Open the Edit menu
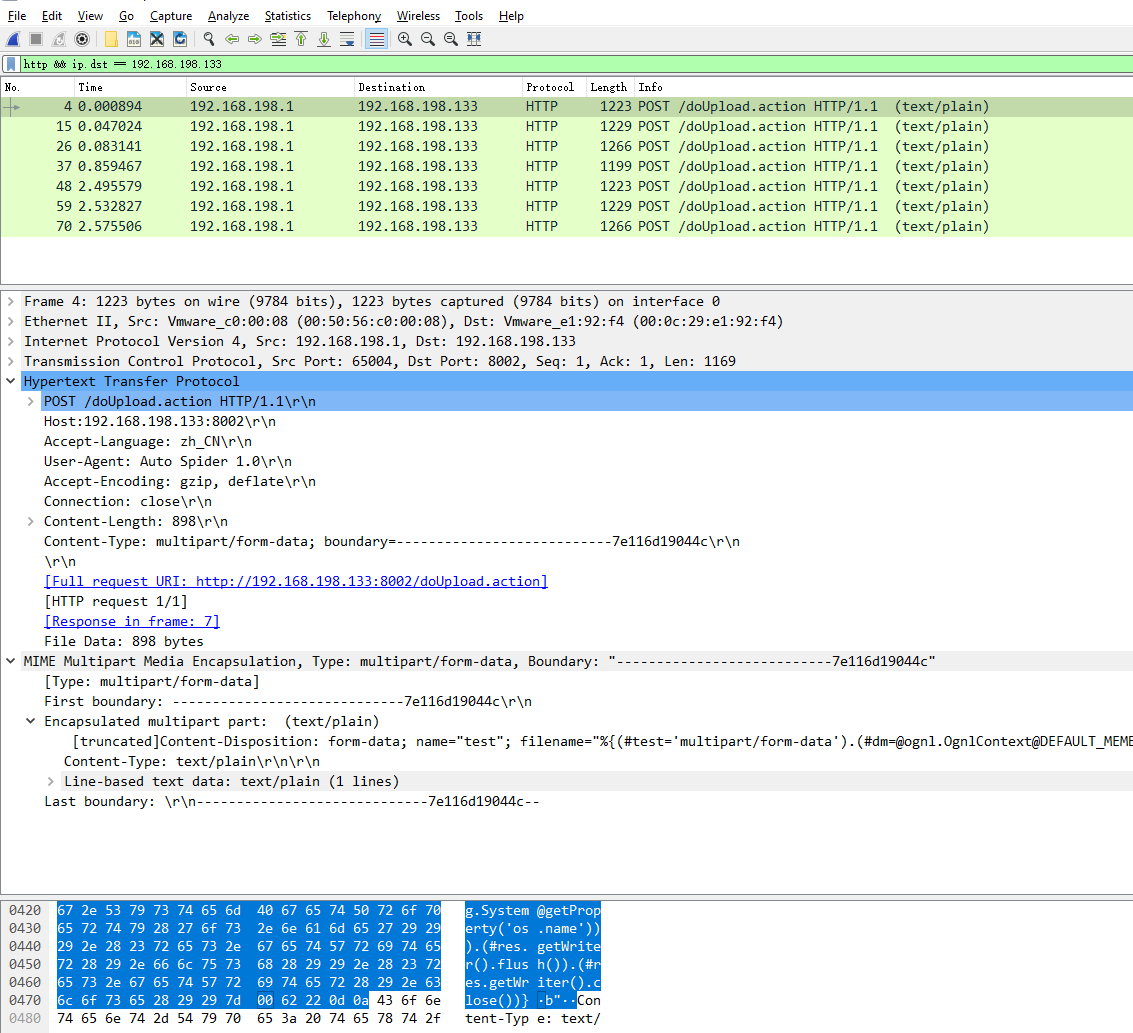The width and height of the screenshot is (1133, 1033). pyautogui.click(x=51, y=16)
